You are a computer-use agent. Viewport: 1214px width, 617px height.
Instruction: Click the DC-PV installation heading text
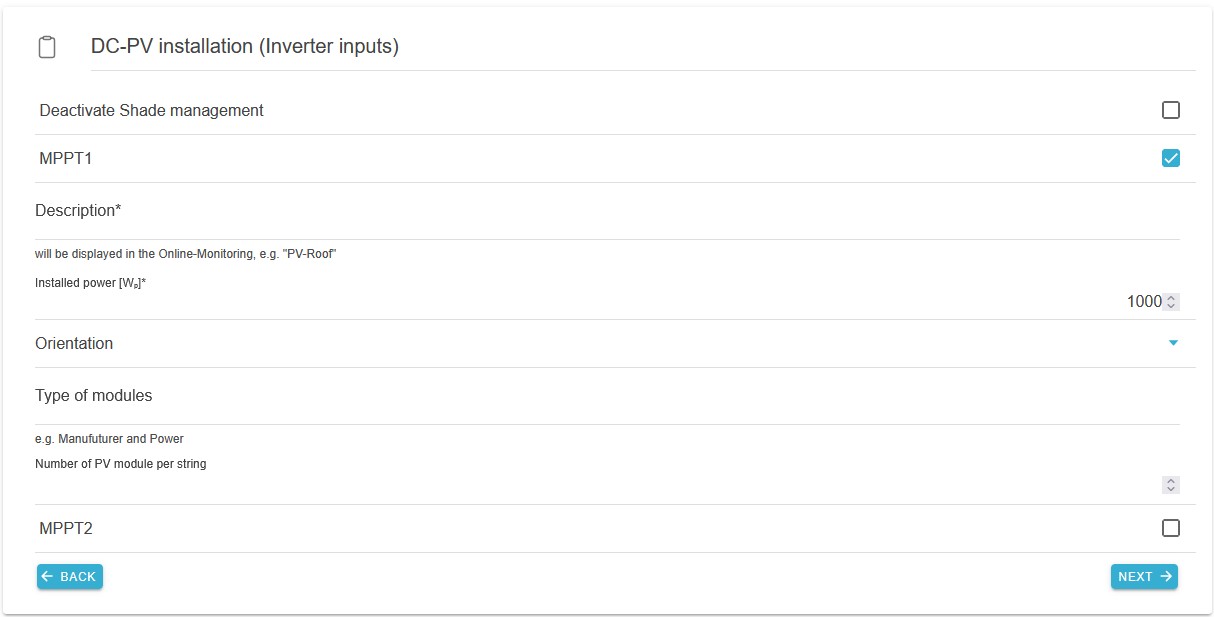245,47
